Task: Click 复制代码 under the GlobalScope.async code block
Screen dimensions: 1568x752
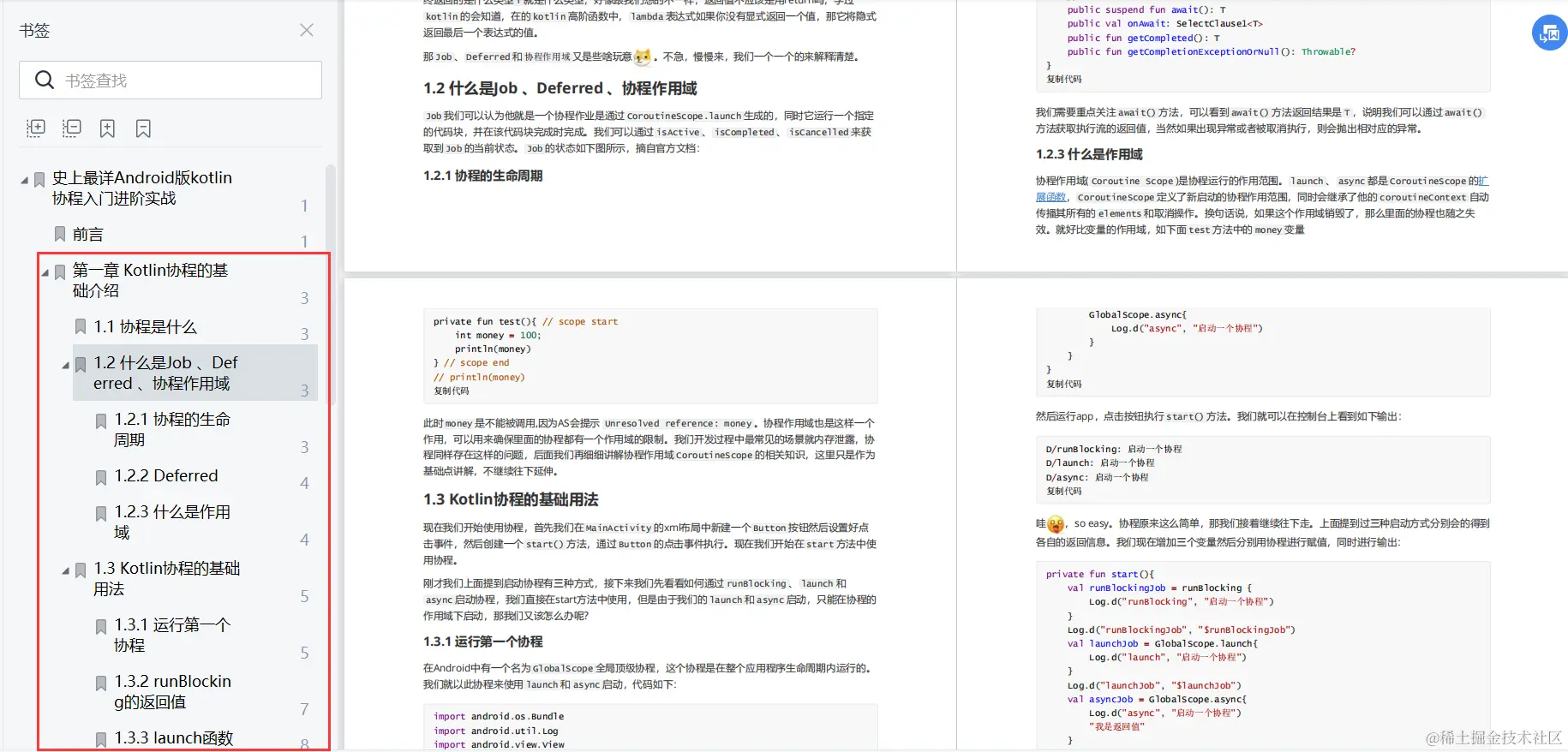Action: [x=1063, y=384]
